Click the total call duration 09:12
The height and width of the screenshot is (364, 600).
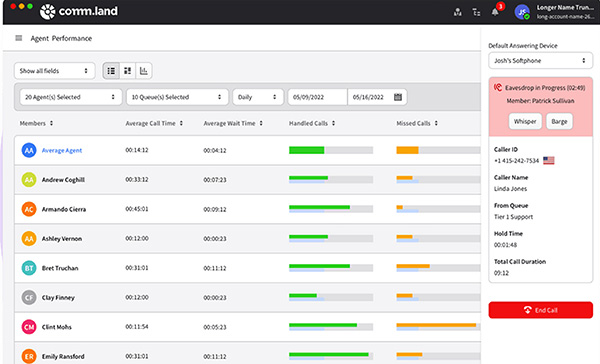point(501,273)
